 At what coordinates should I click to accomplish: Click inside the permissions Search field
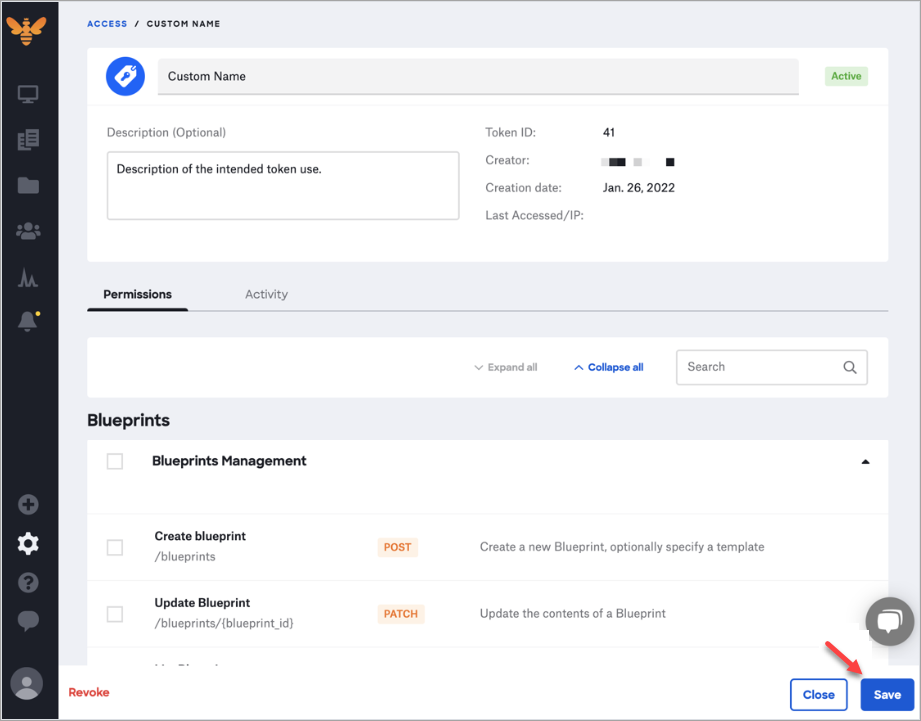coord(760,367)
